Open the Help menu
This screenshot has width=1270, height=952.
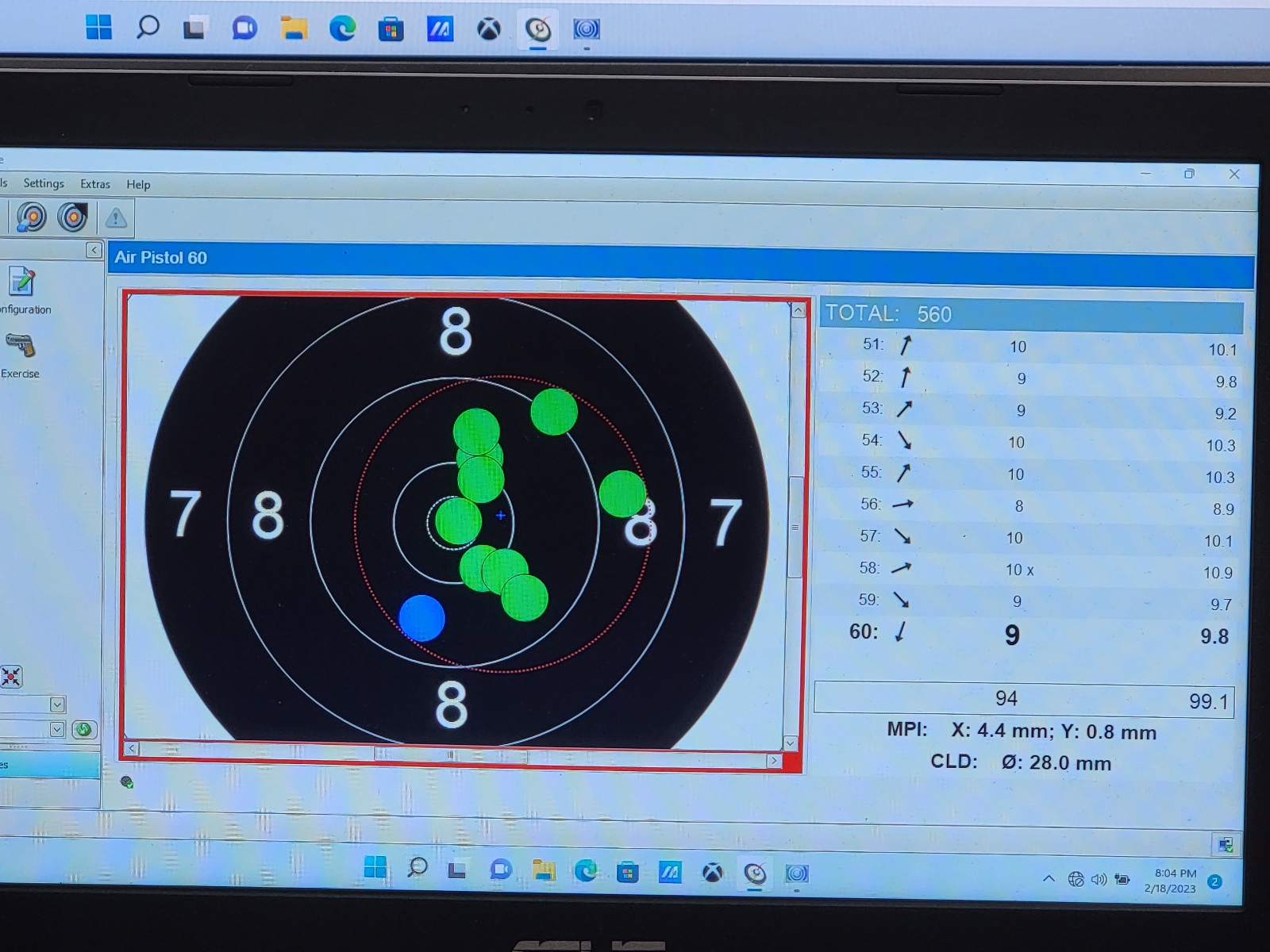[138, 185]
